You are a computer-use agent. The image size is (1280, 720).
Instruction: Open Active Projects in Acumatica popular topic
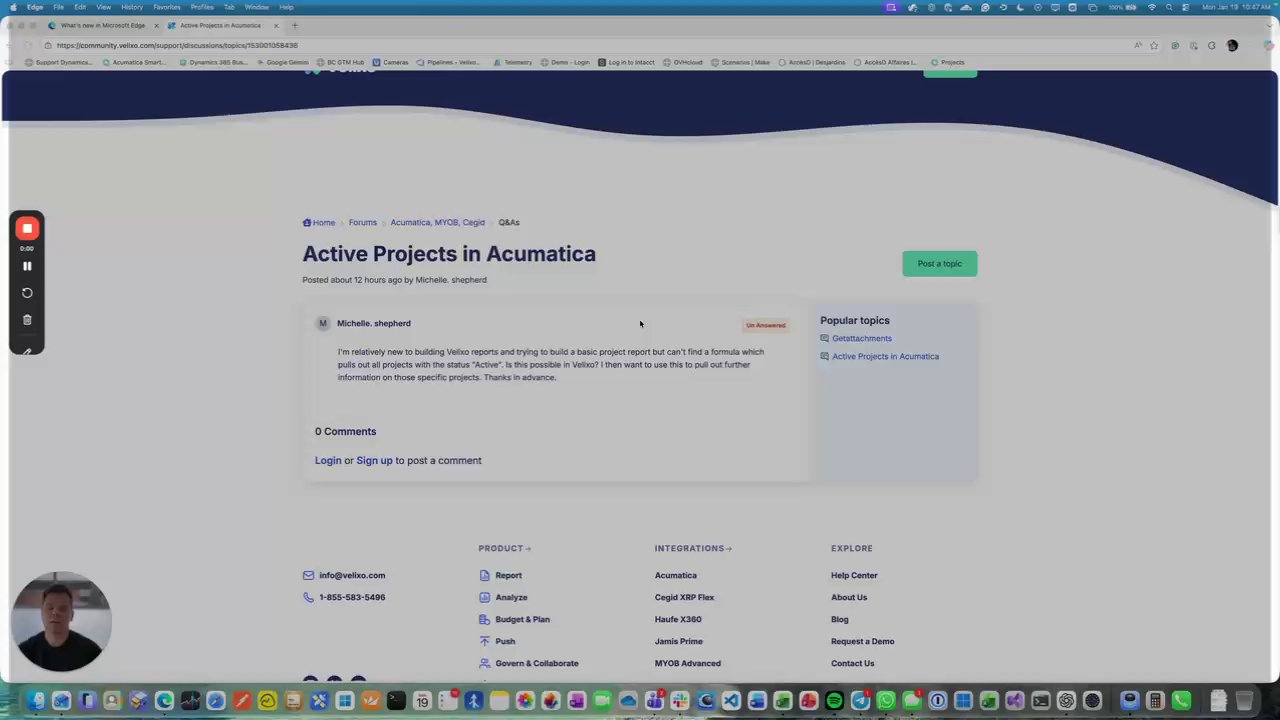click(x=885, y=356)
